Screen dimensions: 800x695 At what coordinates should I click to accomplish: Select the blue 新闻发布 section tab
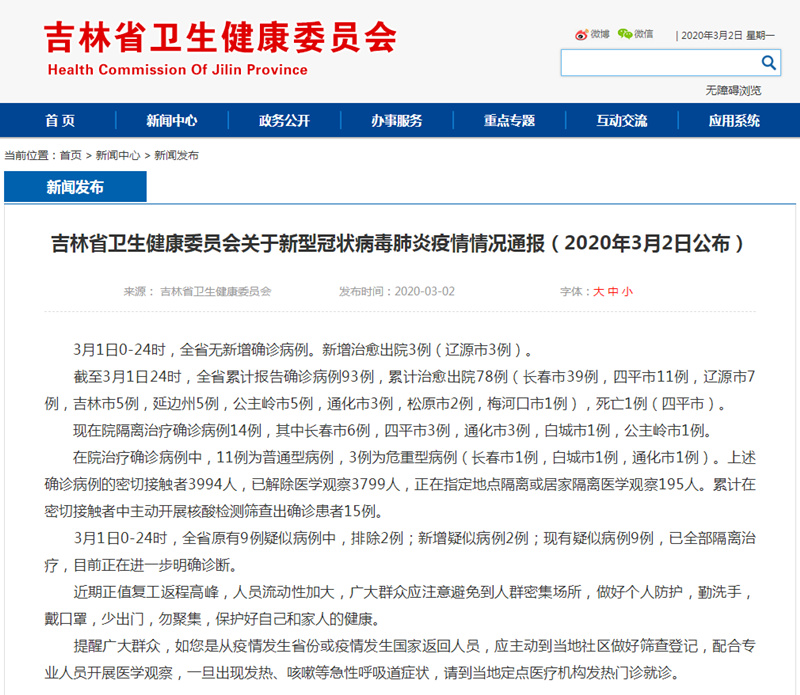[75, 187]
